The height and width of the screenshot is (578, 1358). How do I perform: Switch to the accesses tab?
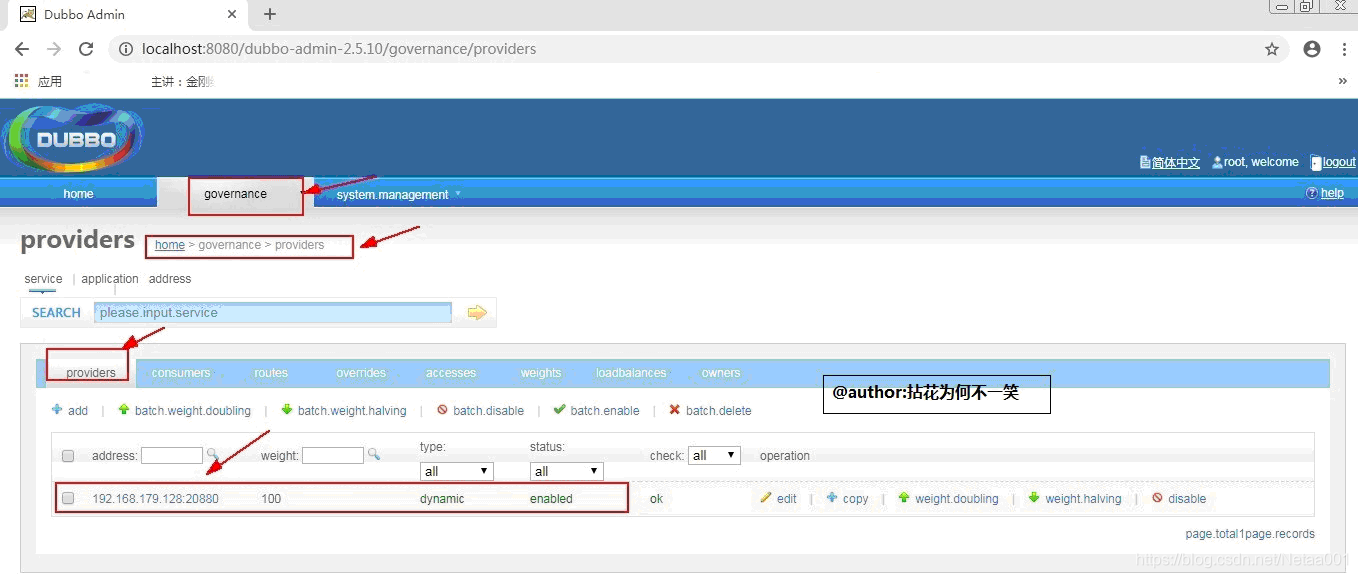coord(451,373)
